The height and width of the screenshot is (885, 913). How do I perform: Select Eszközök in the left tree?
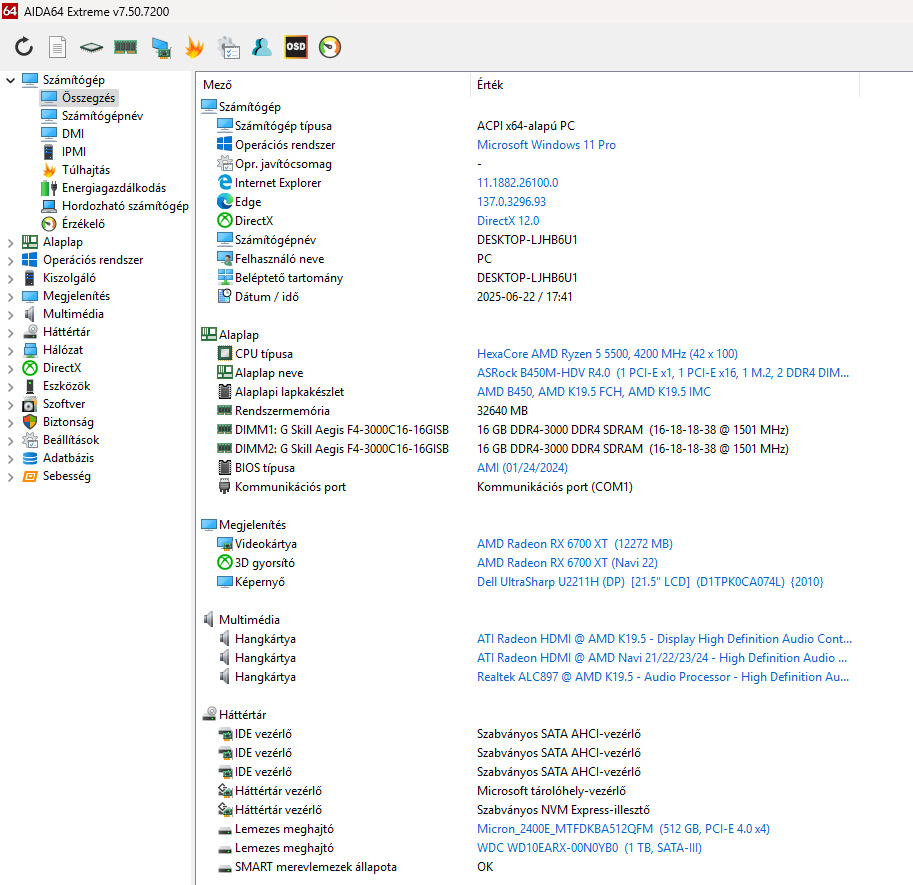pos(66,386)
